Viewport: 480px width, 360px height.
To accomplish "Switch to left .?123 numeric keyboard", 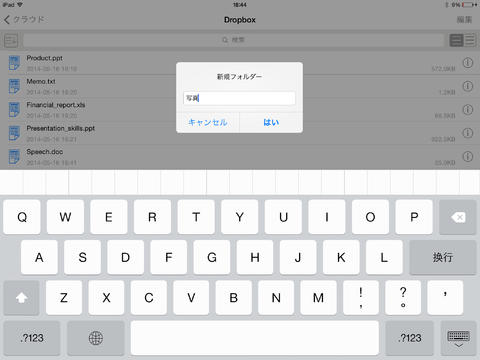I will coord(32,338).
